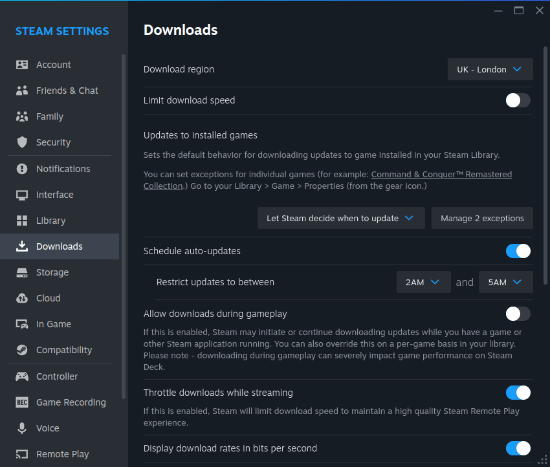Open the 2AM start time dropdown
This screenshot has width=550, height=467.
point(423,282)
